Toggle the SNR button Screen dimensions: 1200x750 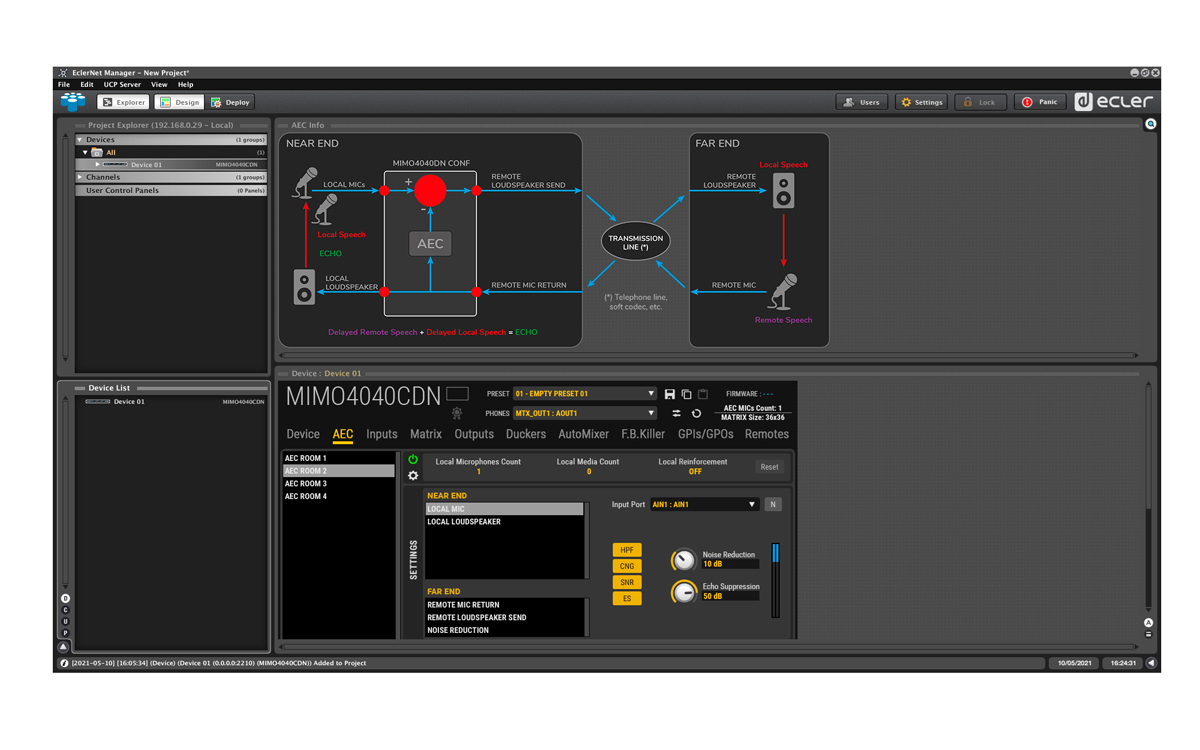click(627, 582)
